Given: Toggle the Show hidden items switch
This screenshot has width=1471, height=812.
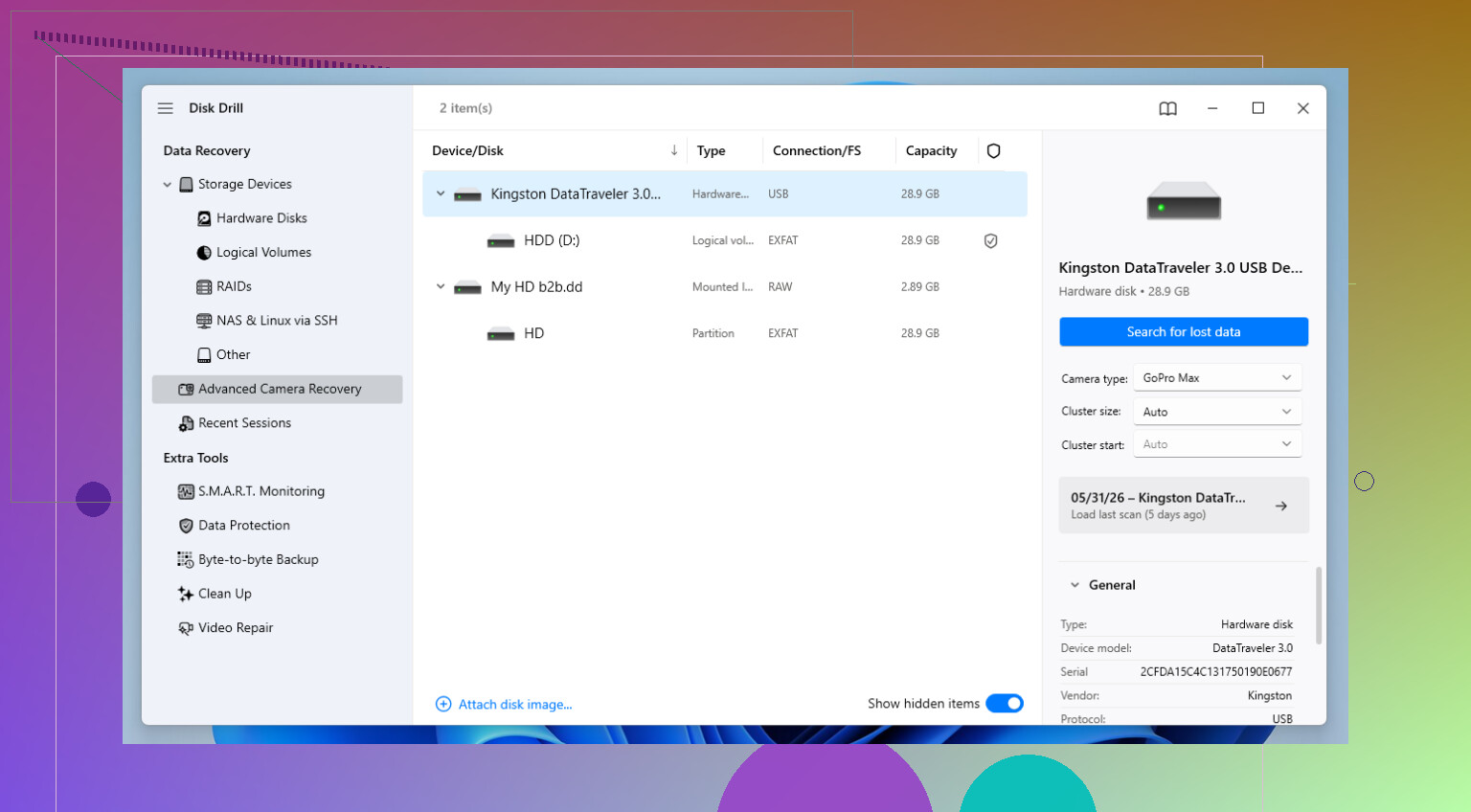Looking at the screenshot, I should [1005, 703].
